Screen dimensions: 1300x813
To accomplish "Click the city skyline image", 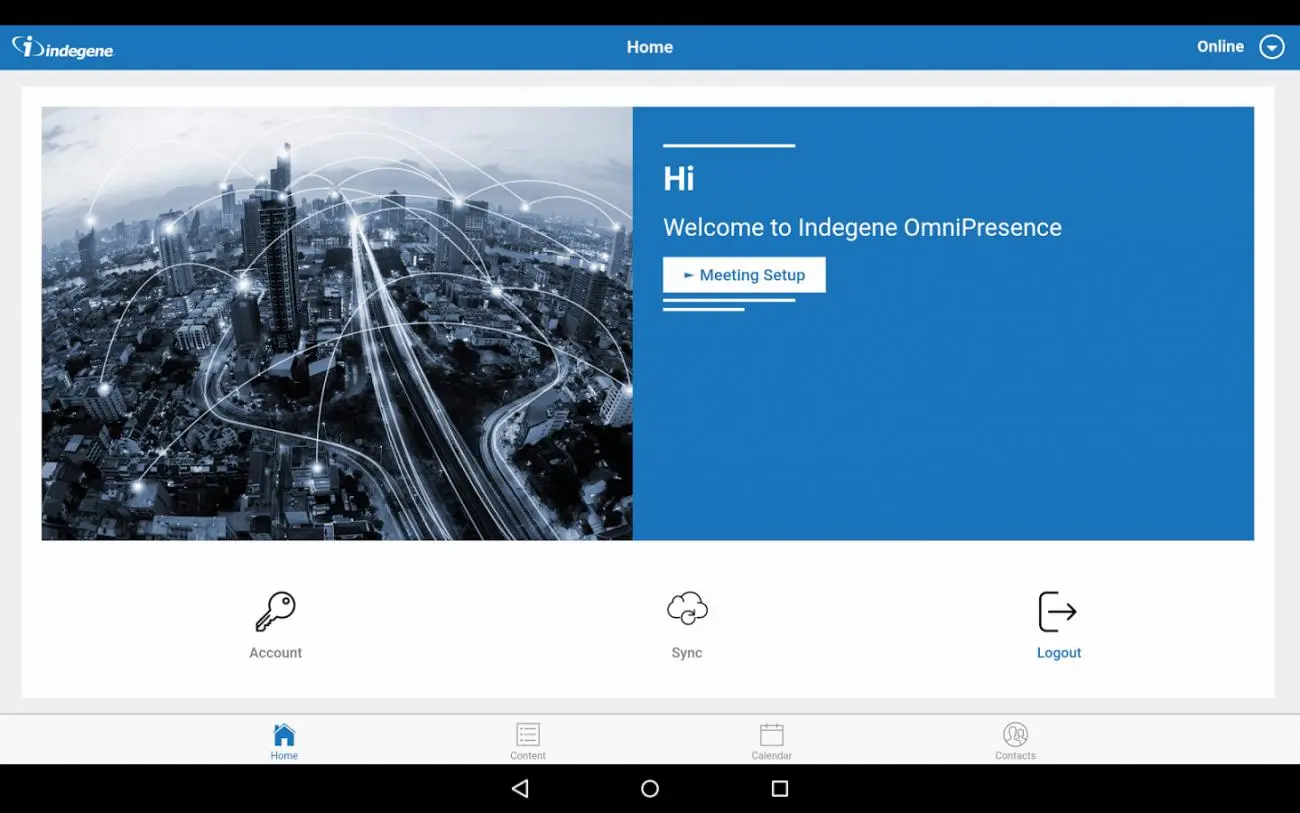I will pos(337,323).
